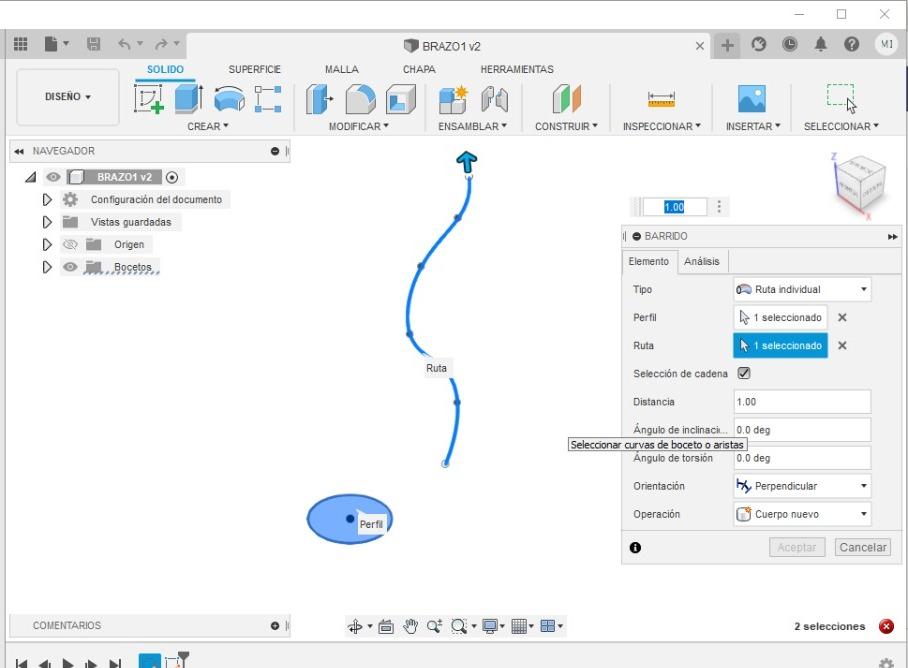Click the Measure ruler icon

tap(661, 99)
